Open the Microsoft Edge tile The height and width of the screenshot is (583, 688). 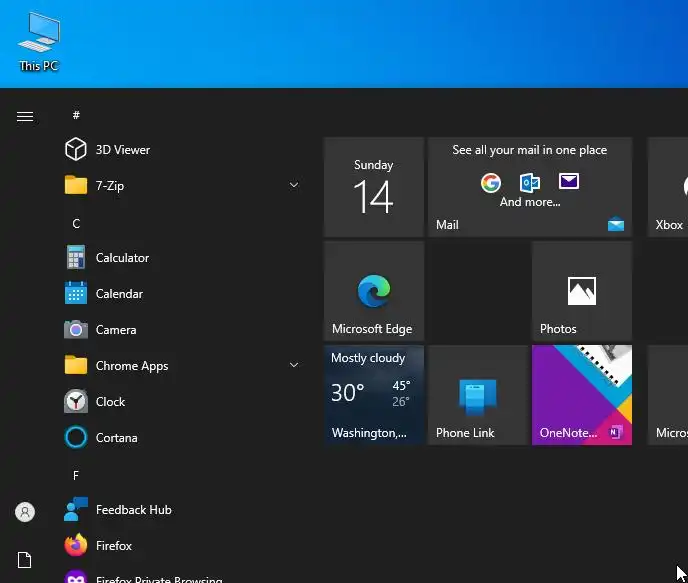pos(374,291)
